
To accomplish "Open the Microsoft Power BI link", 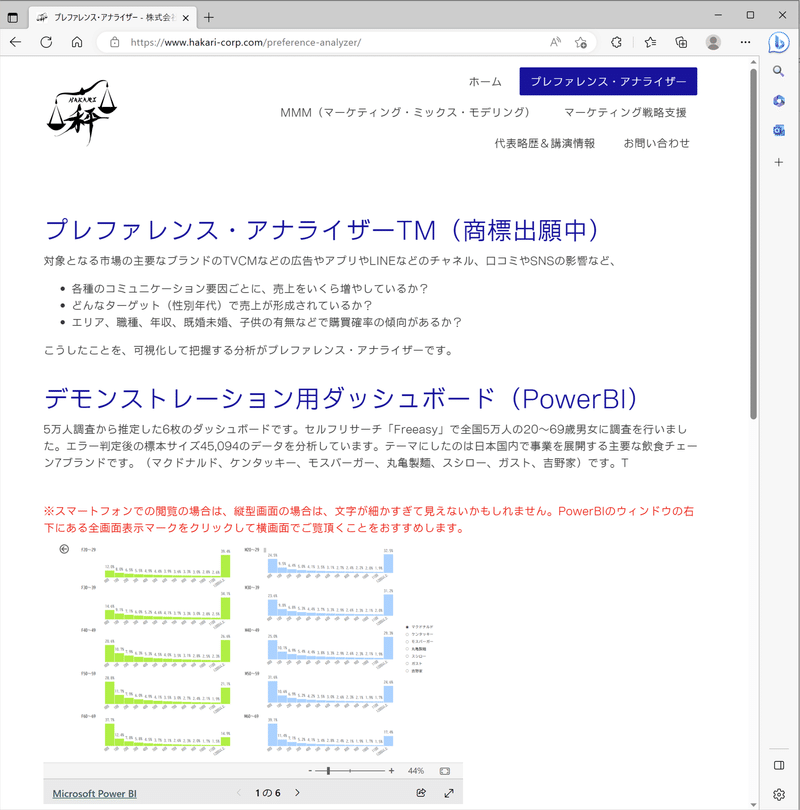I will tap(95, 793).
